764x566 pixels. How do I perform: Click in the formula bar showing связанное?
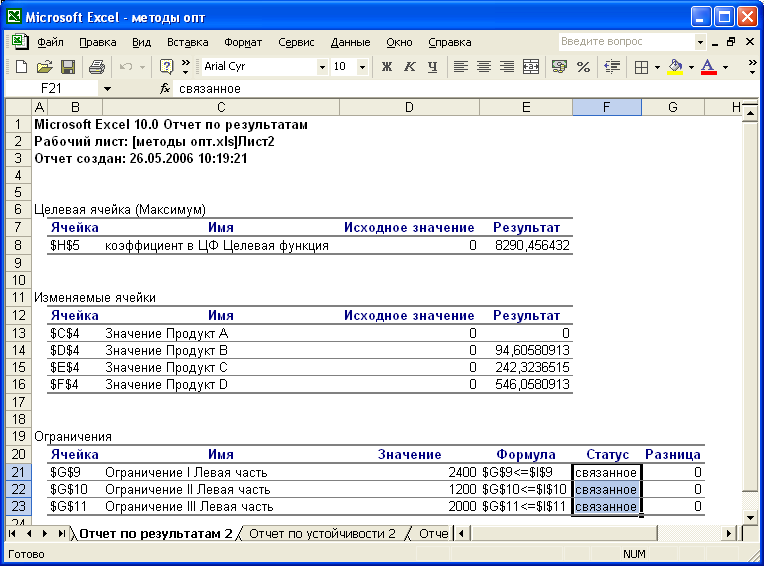coord(465,89)
